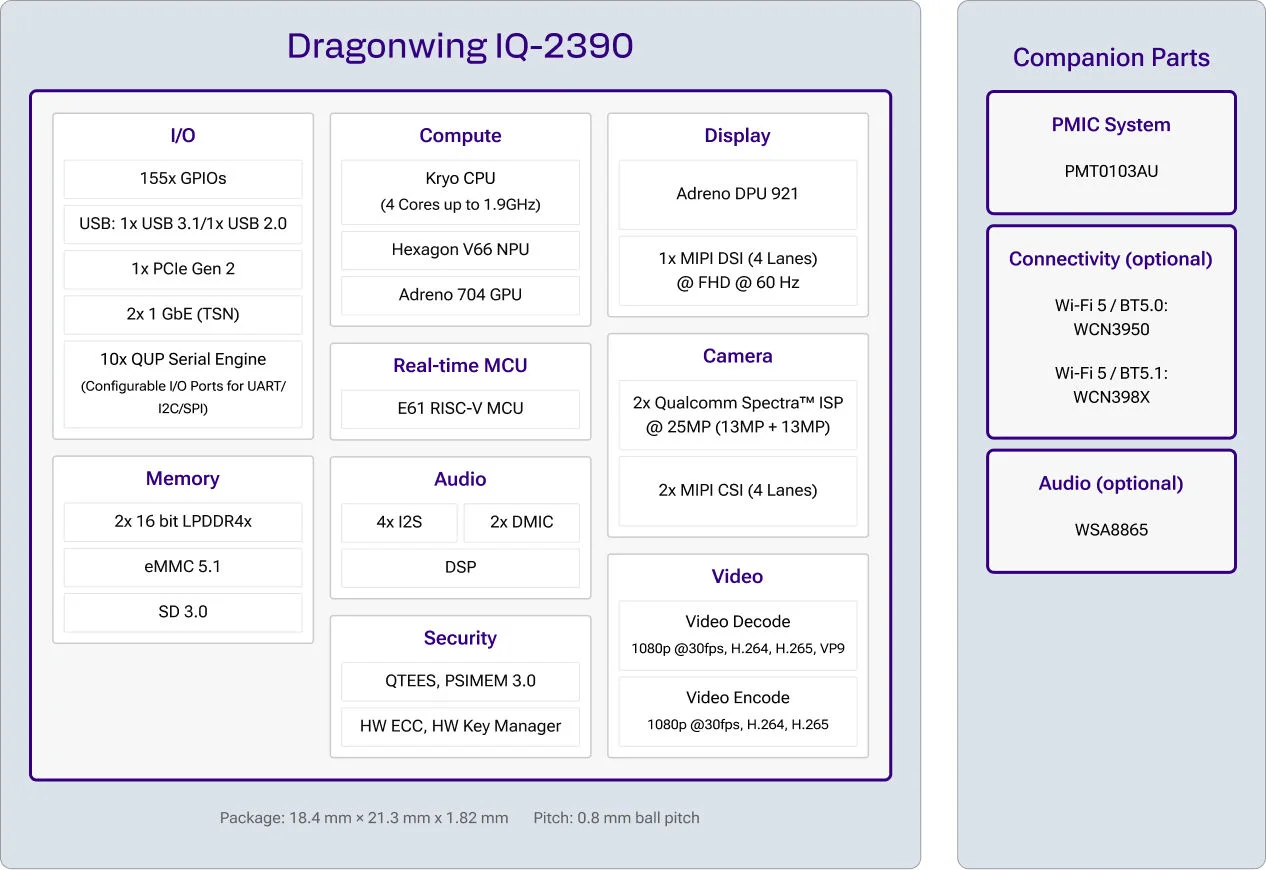Click the E61 RISC-V MCU box
The image size is (1266, 870).
coord(460,409)
